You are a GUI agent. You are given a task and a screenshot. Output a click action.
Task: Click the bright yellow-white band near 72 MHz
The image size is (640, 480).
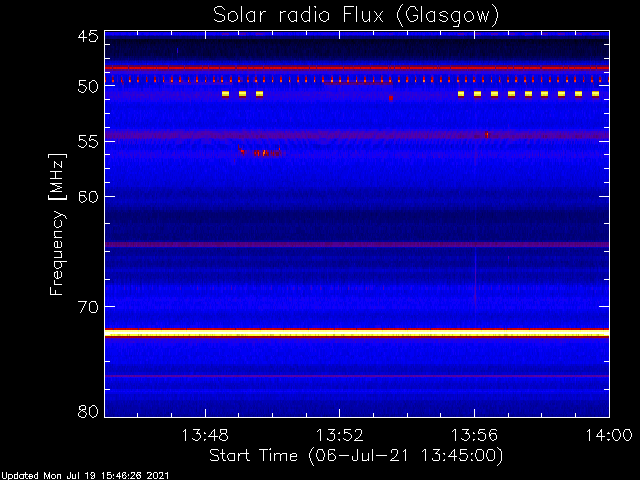pyautogui.click(x=357, y=333)
